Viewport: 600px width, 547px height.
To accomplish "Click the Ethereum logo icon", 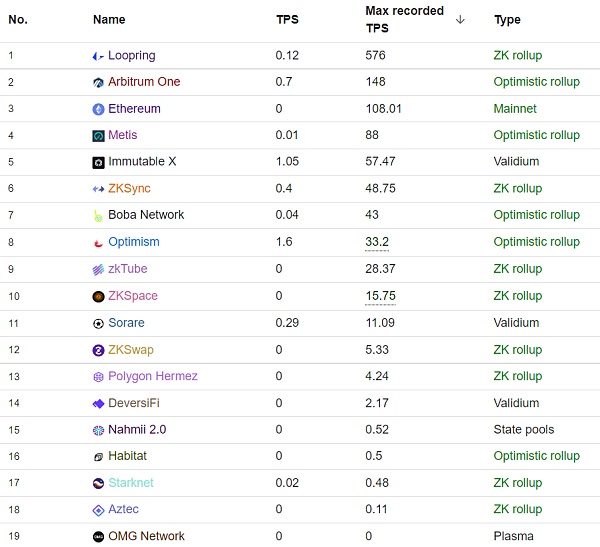I will point(98,109).
